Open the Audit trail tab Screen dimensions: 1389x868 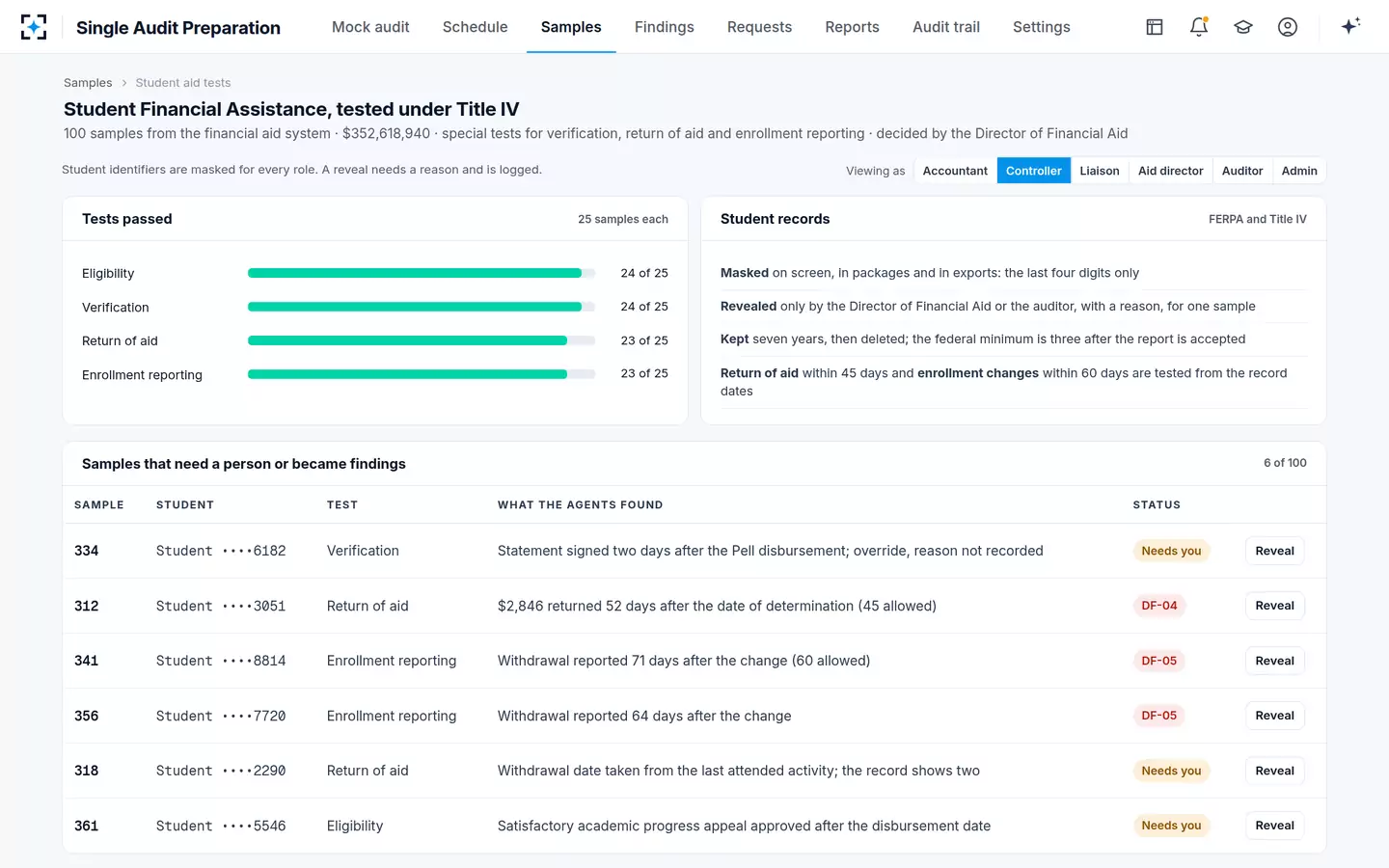(946, 27)
